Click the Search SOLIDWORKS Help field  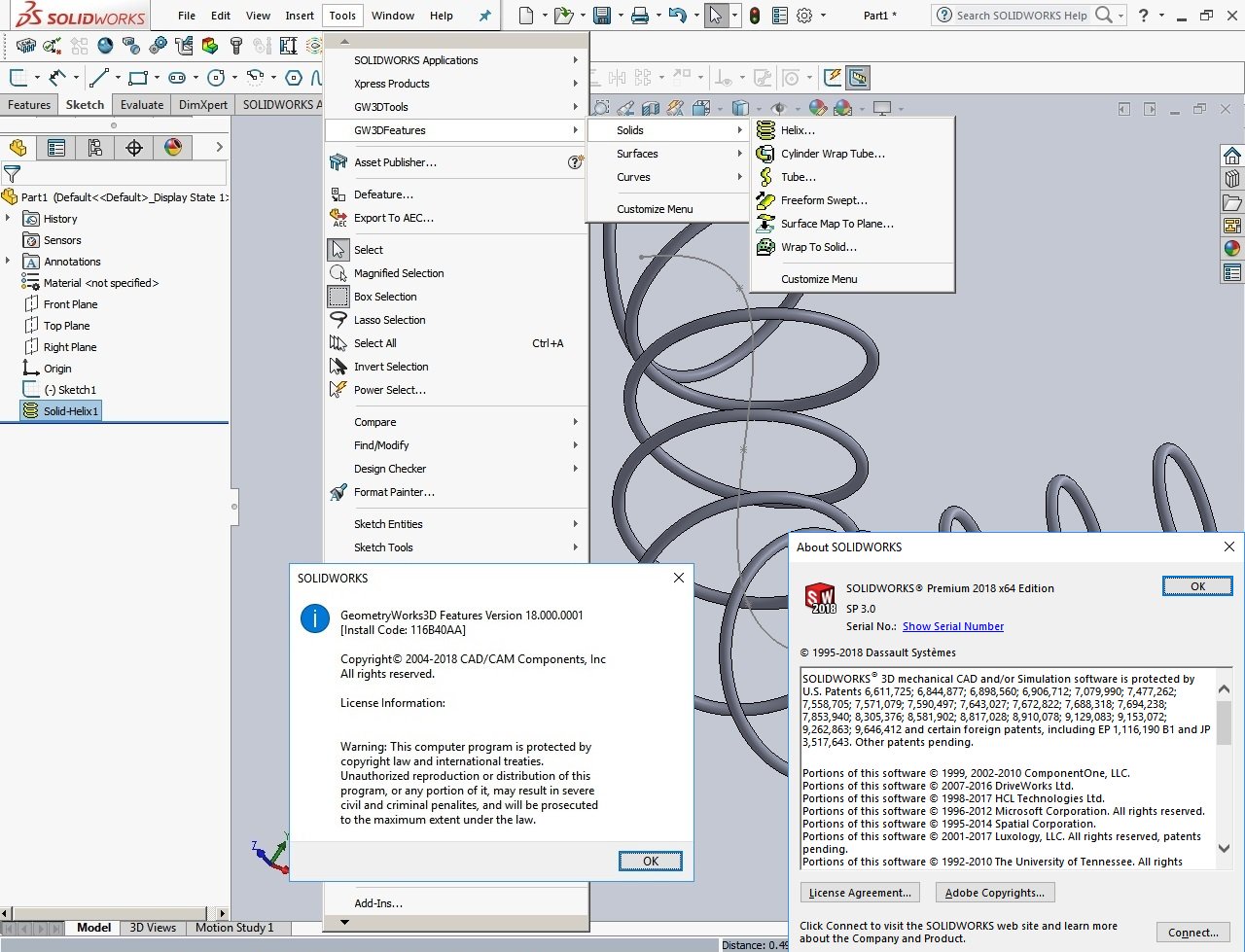point(1022,16)
